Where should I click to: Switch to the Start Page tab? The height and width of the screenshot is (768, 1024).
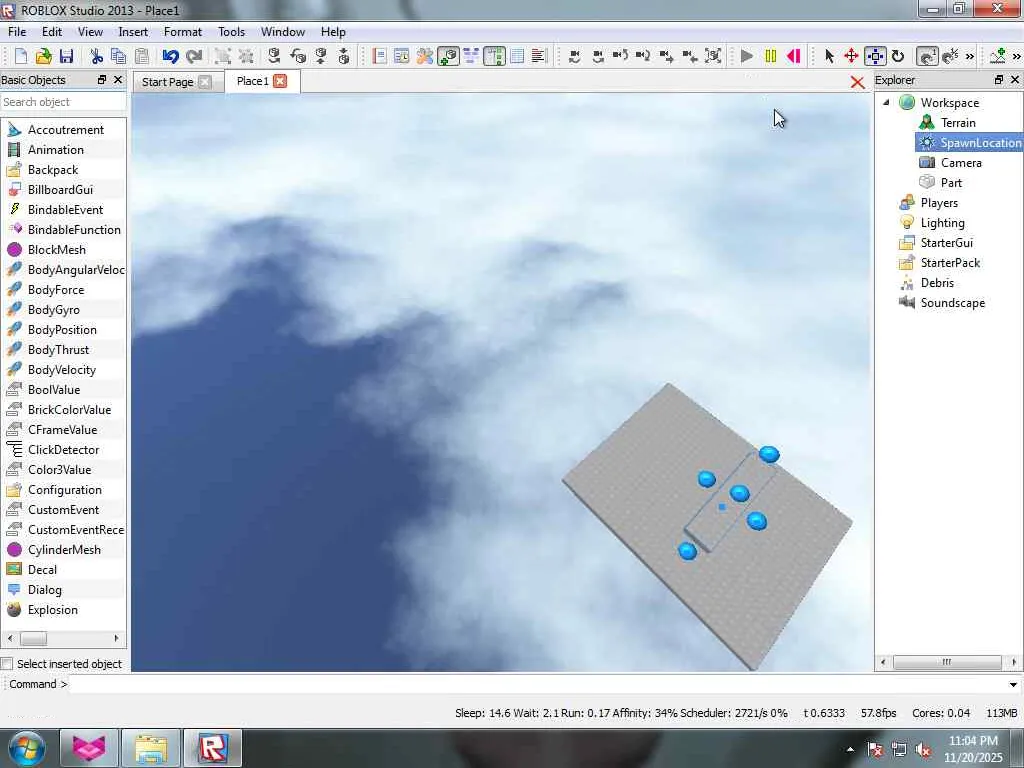[x=168, y=82]
